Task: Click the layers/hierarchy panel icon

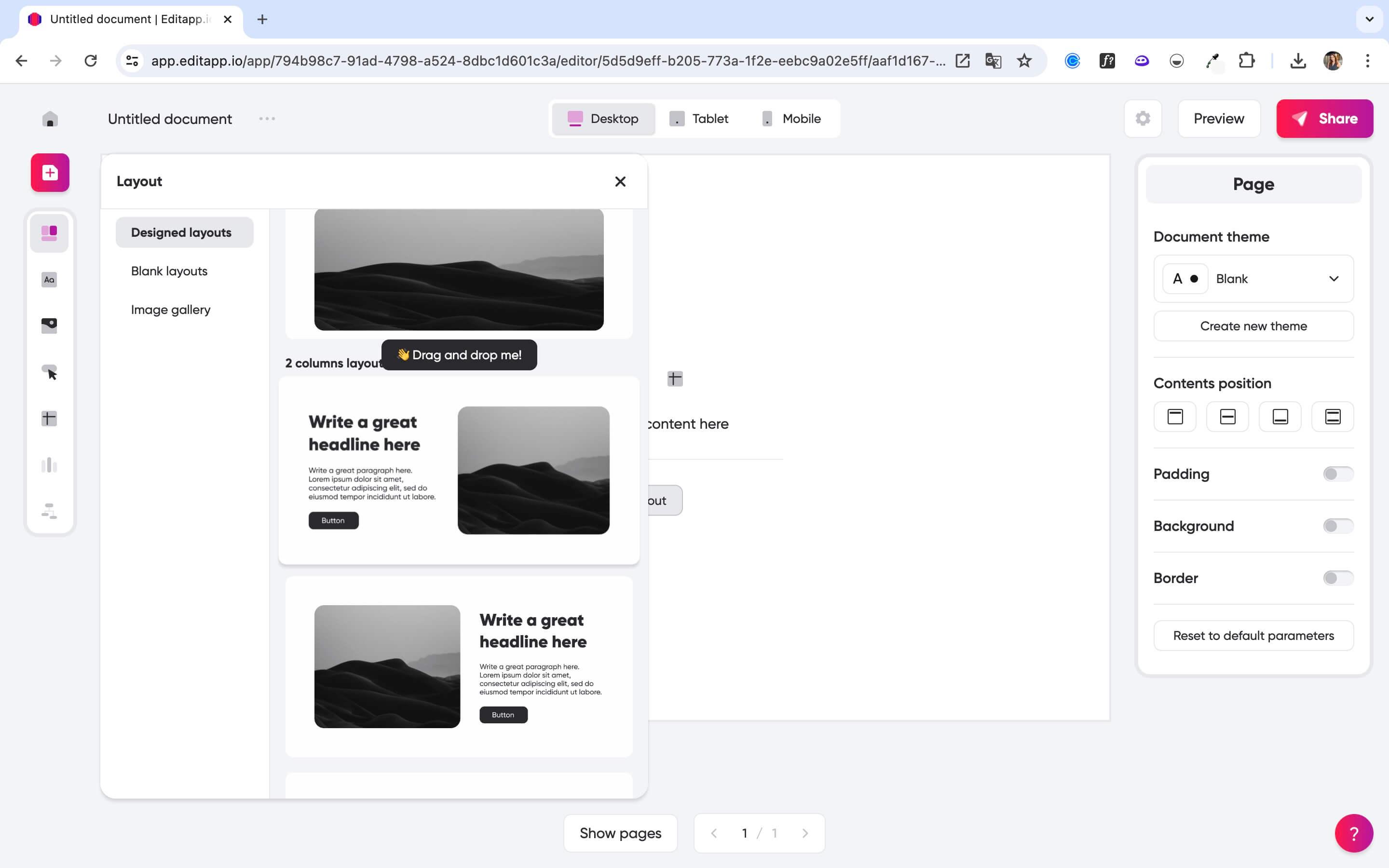Action: [50, 512]
